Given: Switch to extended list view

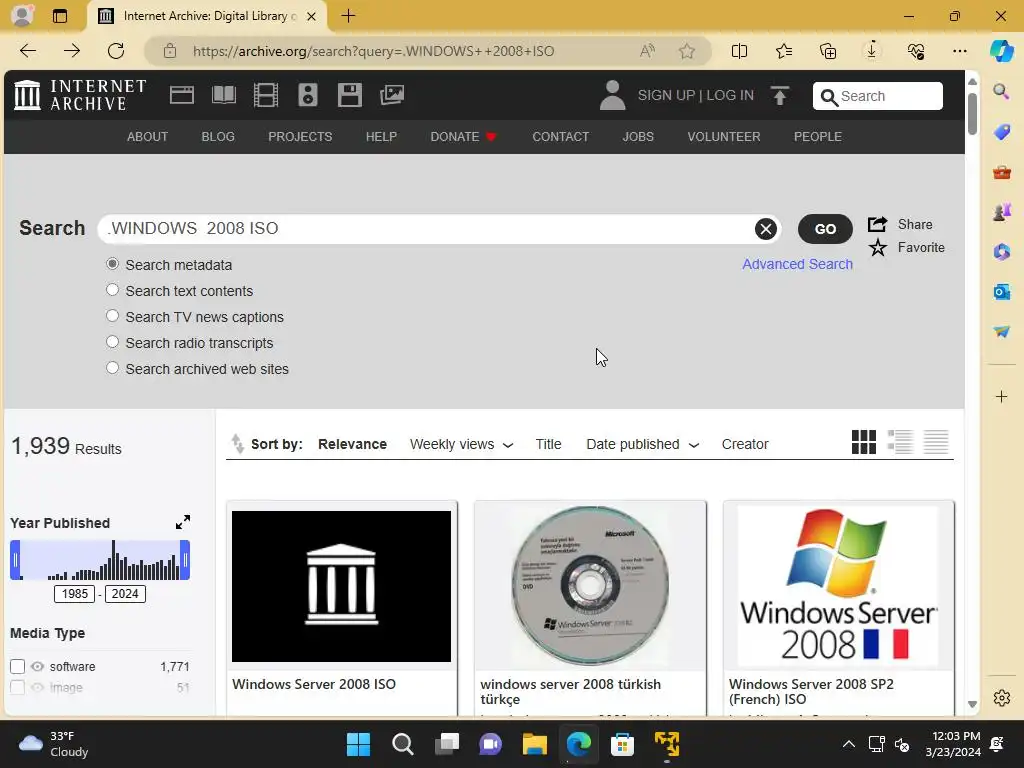Looking at the screenshot, I should (900, 442).
